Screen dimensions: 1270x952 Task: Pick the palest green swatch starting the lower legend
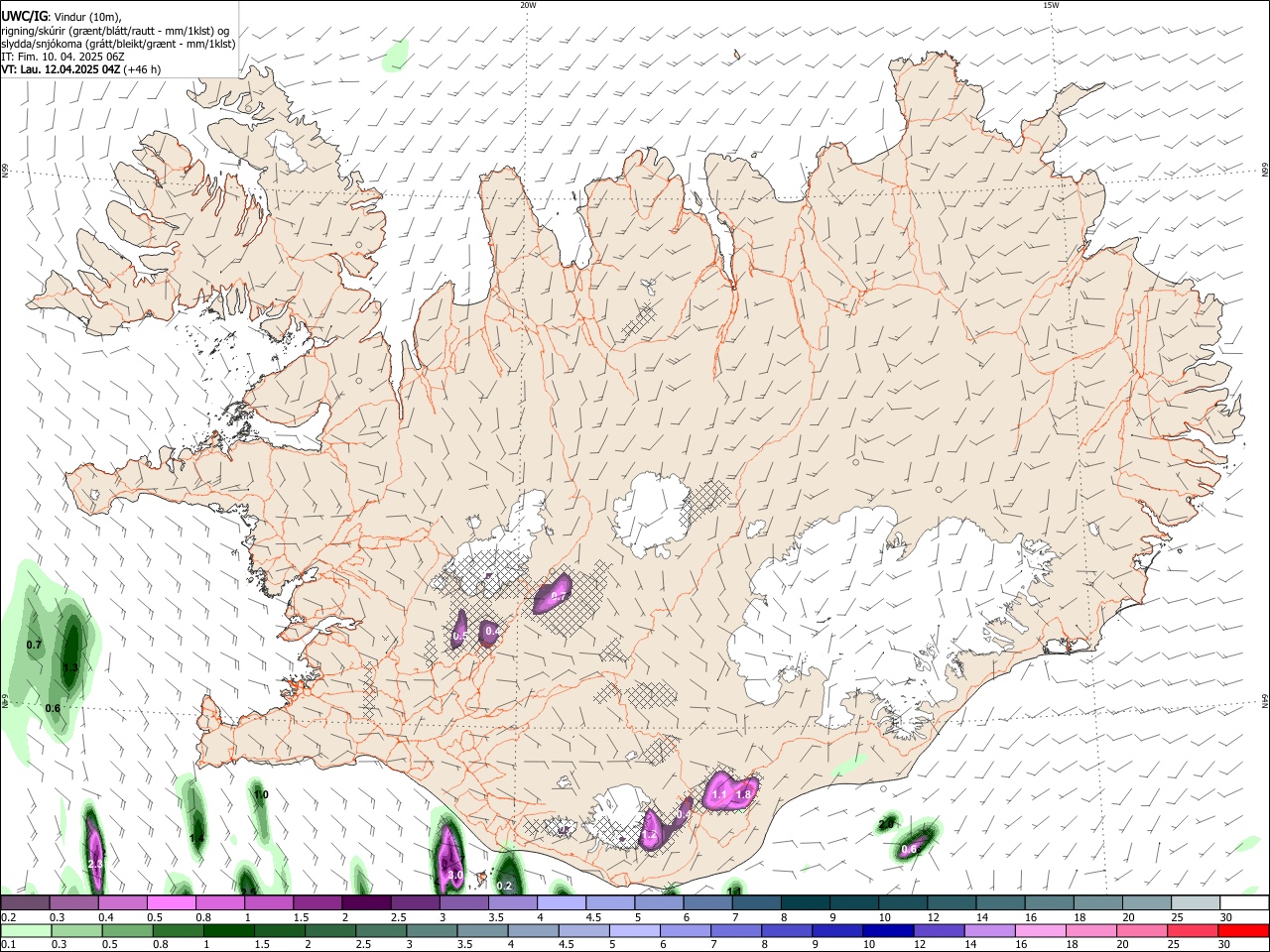point(27,931)
